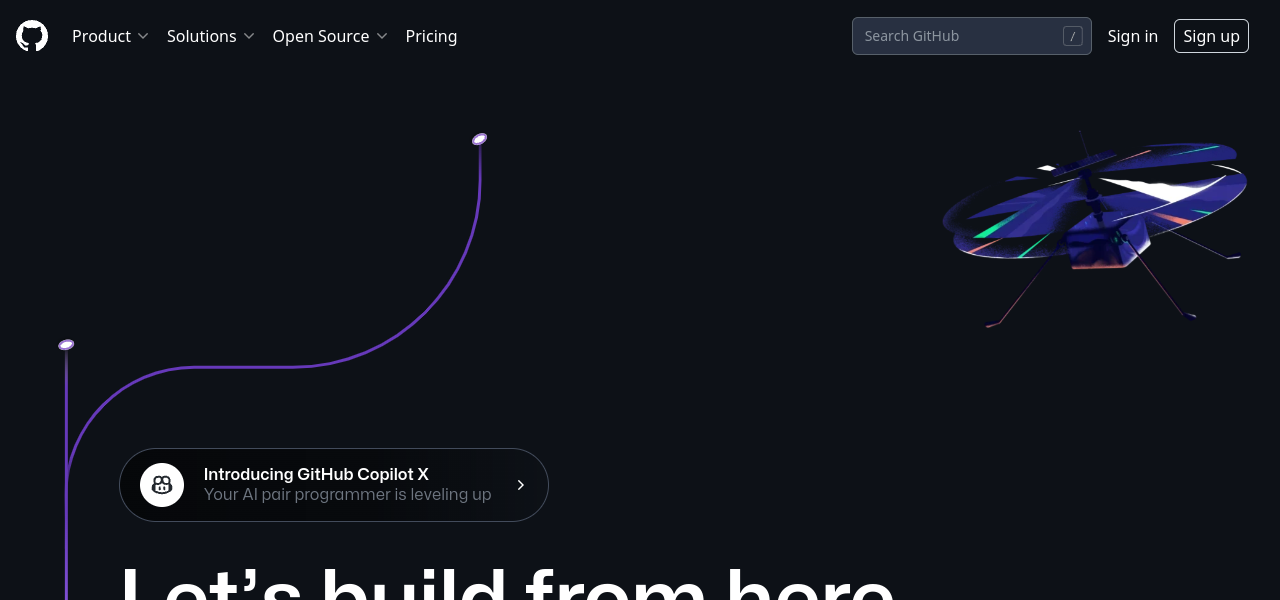The width and height of the screenshot is (1280, 600).
Task: Go to the Pricing page
Action: [431, 36]
